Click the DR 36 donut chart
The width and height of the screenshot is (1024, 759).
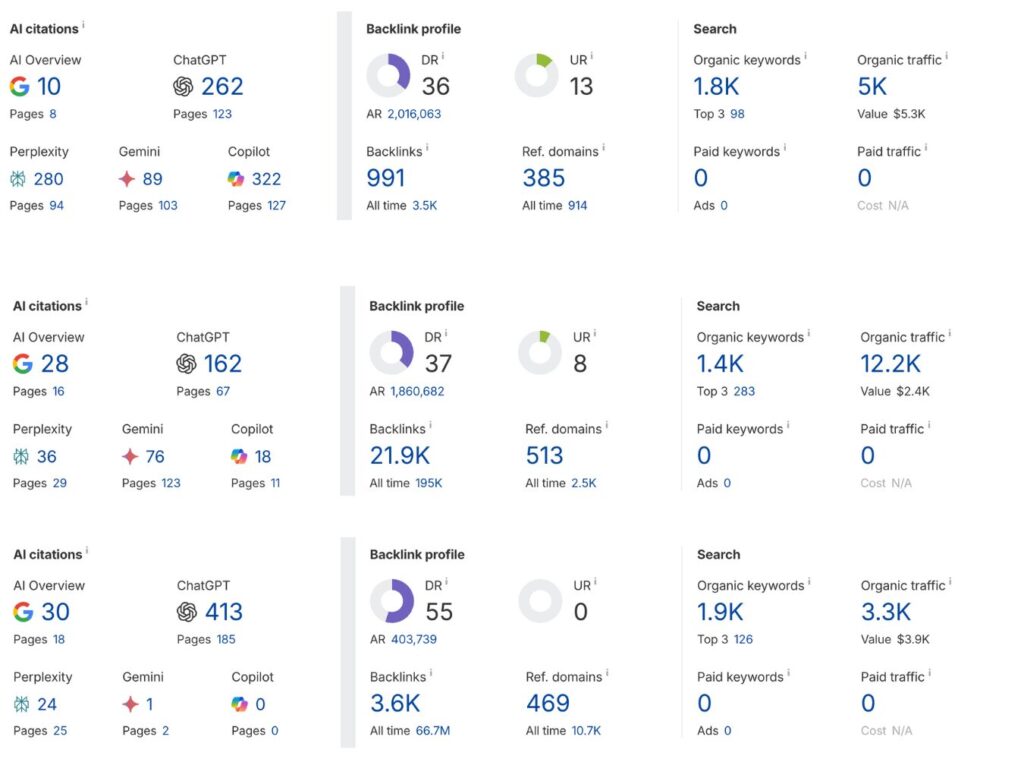(388, 75)
